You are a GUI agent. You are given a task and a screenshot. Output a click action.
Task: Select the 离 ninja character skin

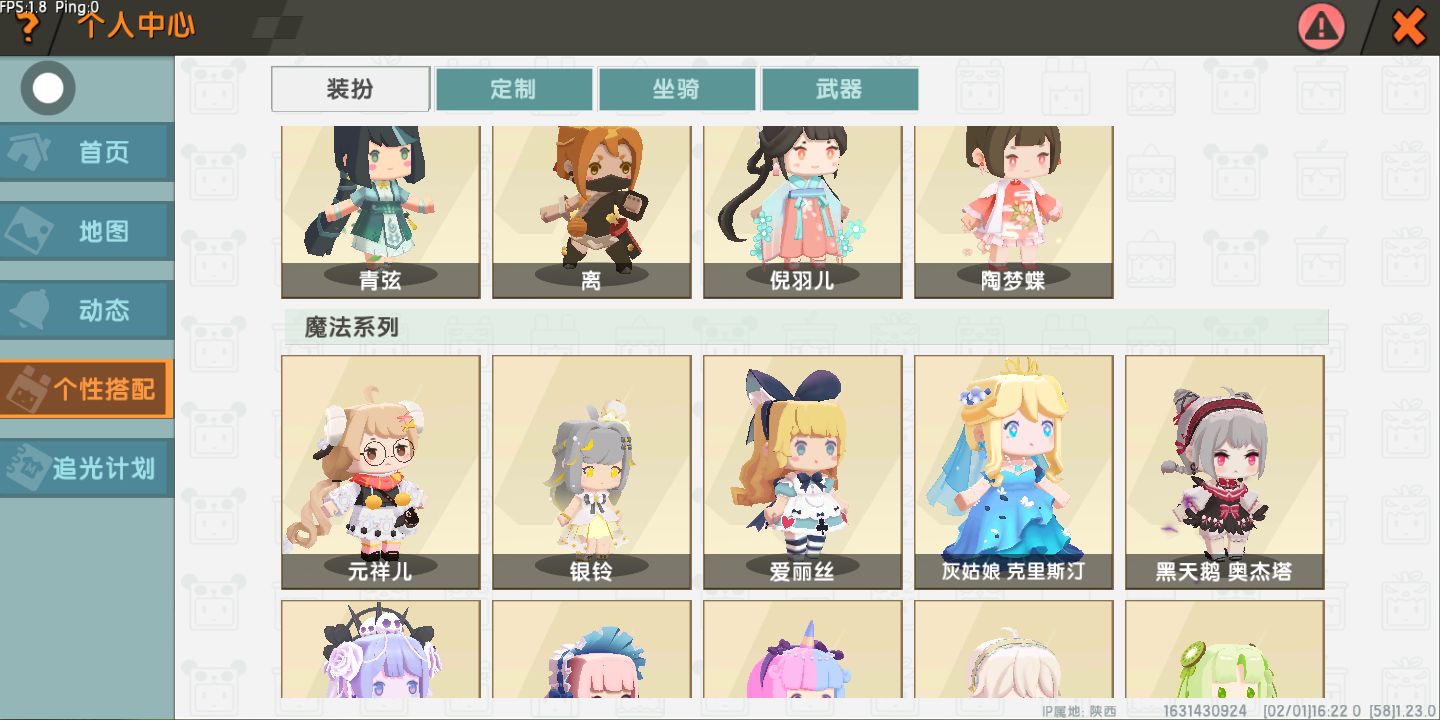592,212
